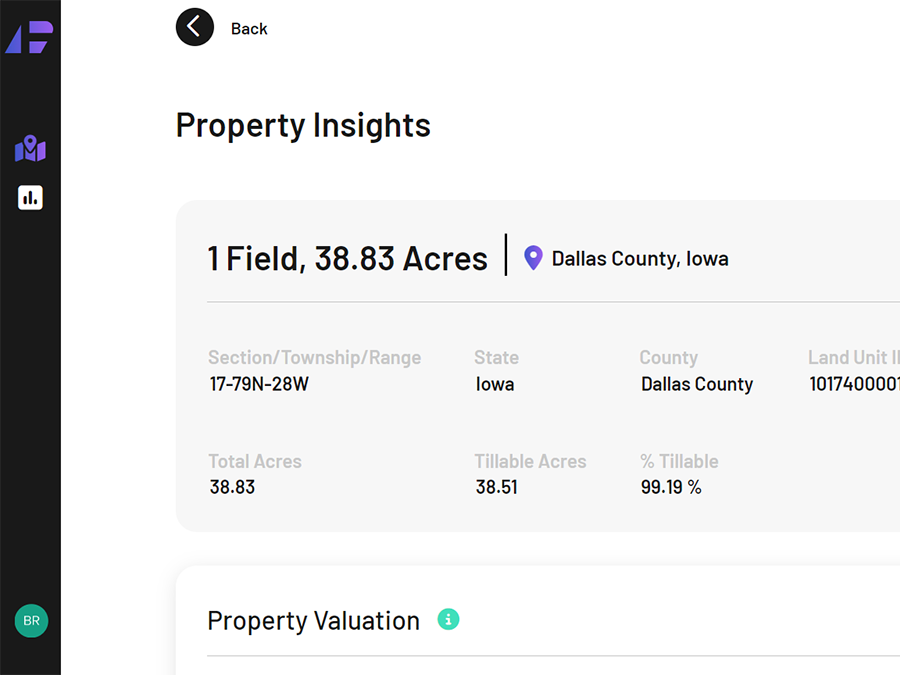The height and width of the screenshot is (675, 900).
Task: Open the app logo in sidebar
Action: (x=29, y=37)
